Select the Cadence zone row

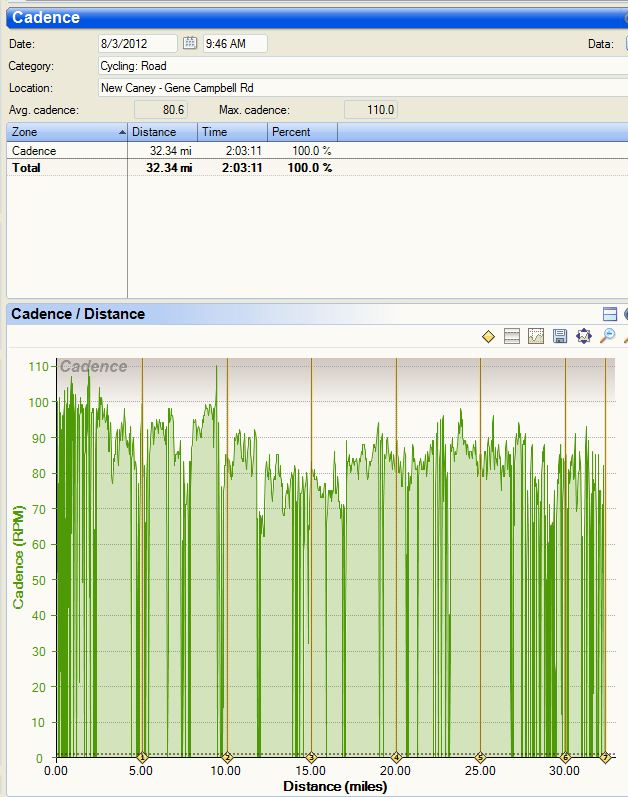click(x=66, y=151)
